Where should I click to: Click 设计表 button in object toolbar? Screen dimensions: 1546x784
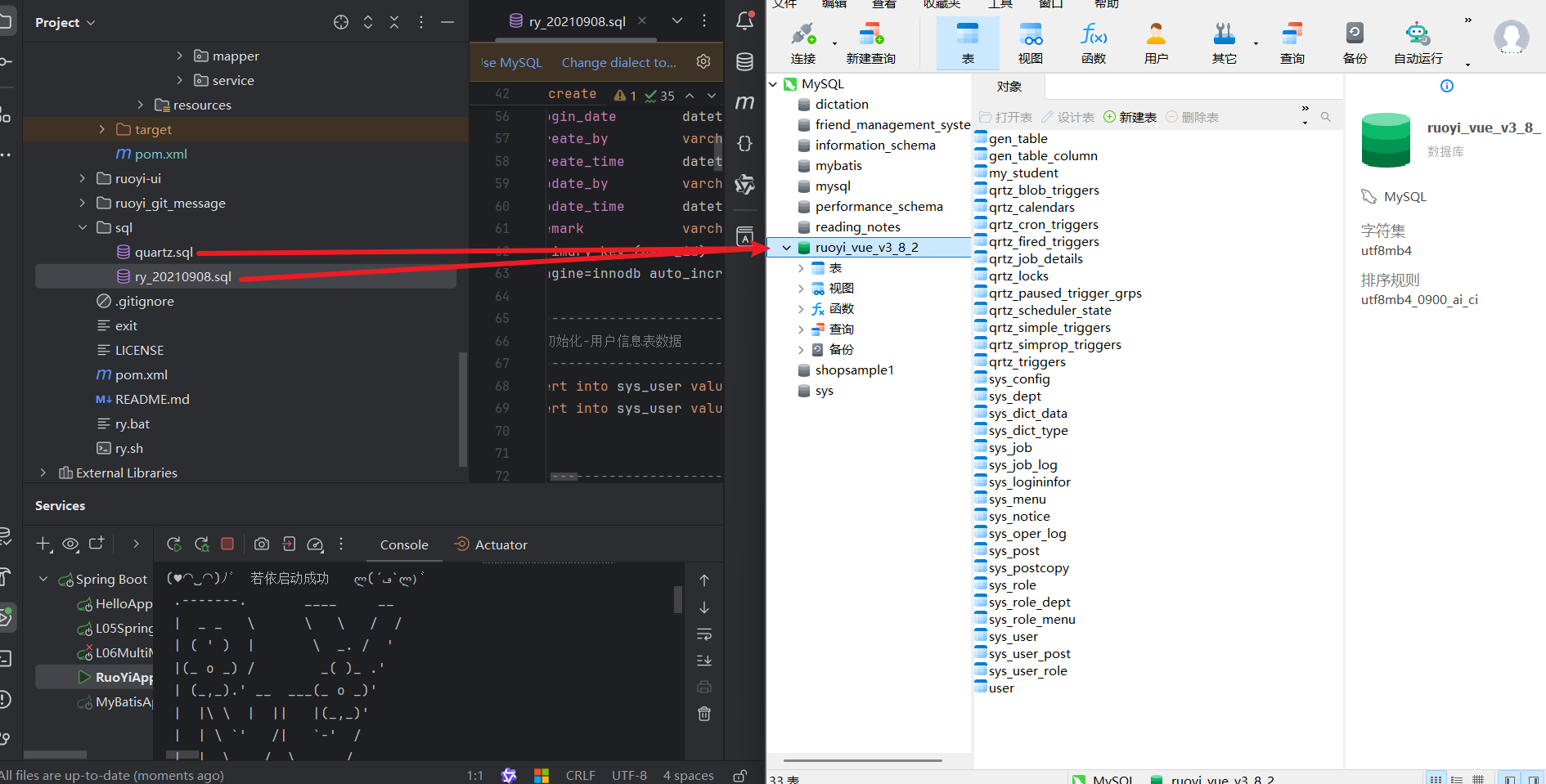point(1067,117)
